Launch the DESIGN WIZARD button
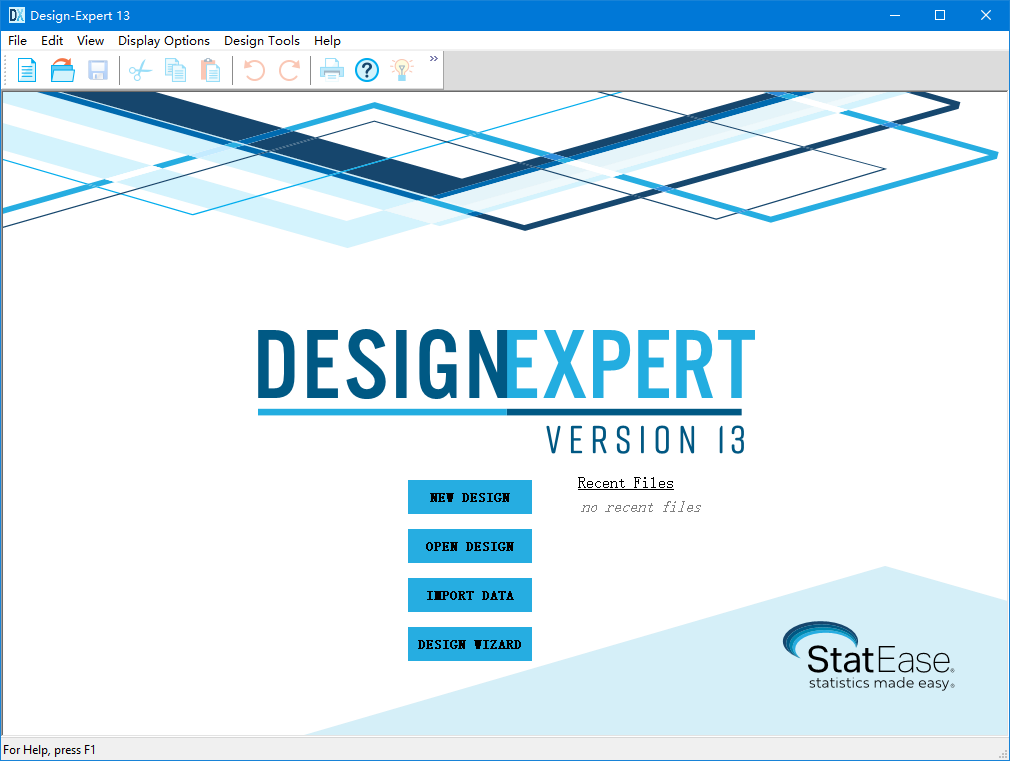 470,644
